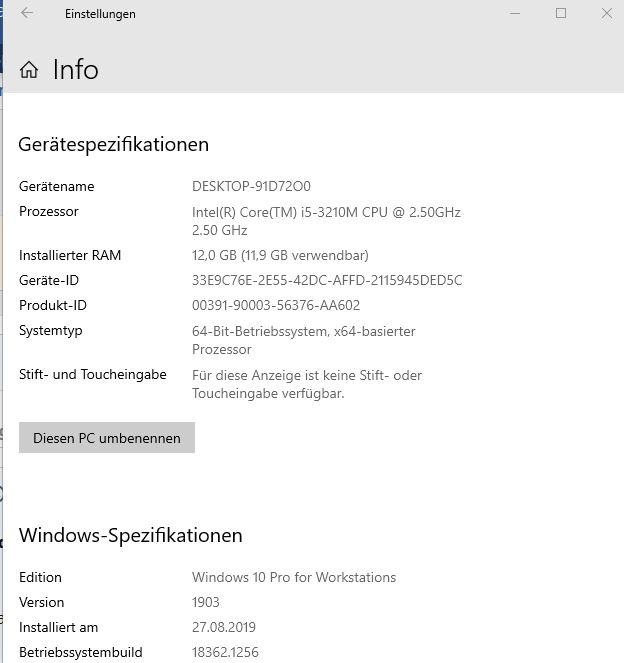Click the Installiert am label
The height and width of the screenshot is (663, 624).
pyautogui.click(x=58, y=627)
